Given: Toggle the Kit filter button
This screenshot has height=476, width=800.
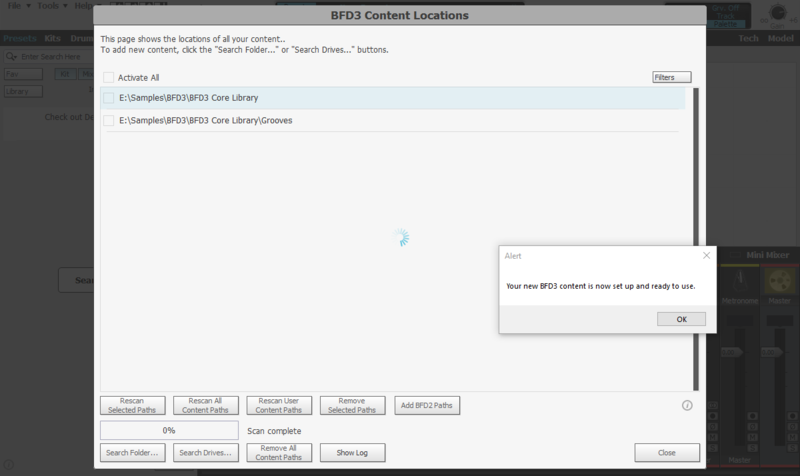Looking at the screenshot, I should point(65,74).
